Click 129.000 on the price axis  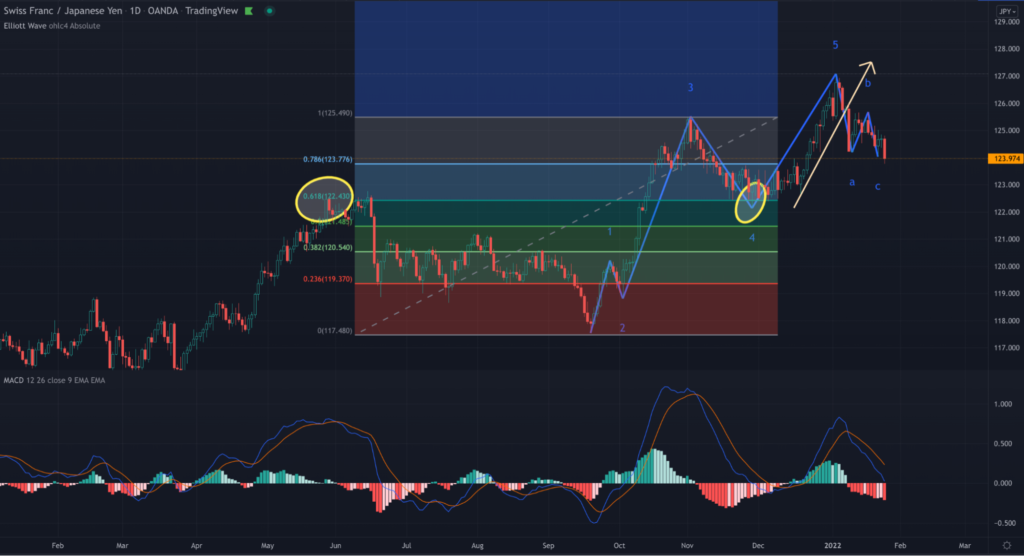(x=1006, y=22)
